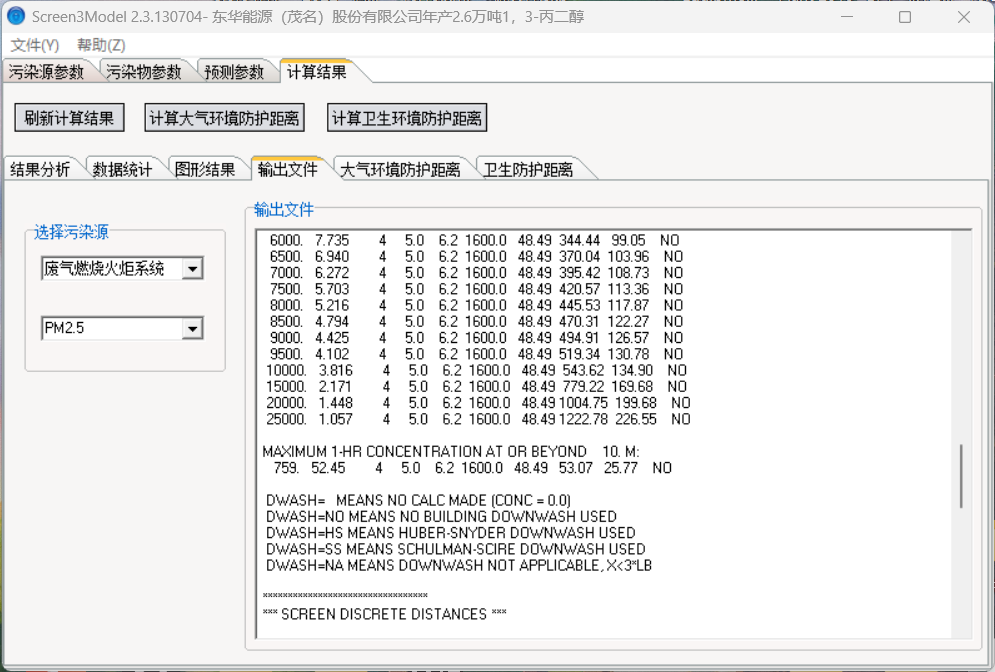Click the output row starting with 6500.
995x672 pixels.
point(476,256)
